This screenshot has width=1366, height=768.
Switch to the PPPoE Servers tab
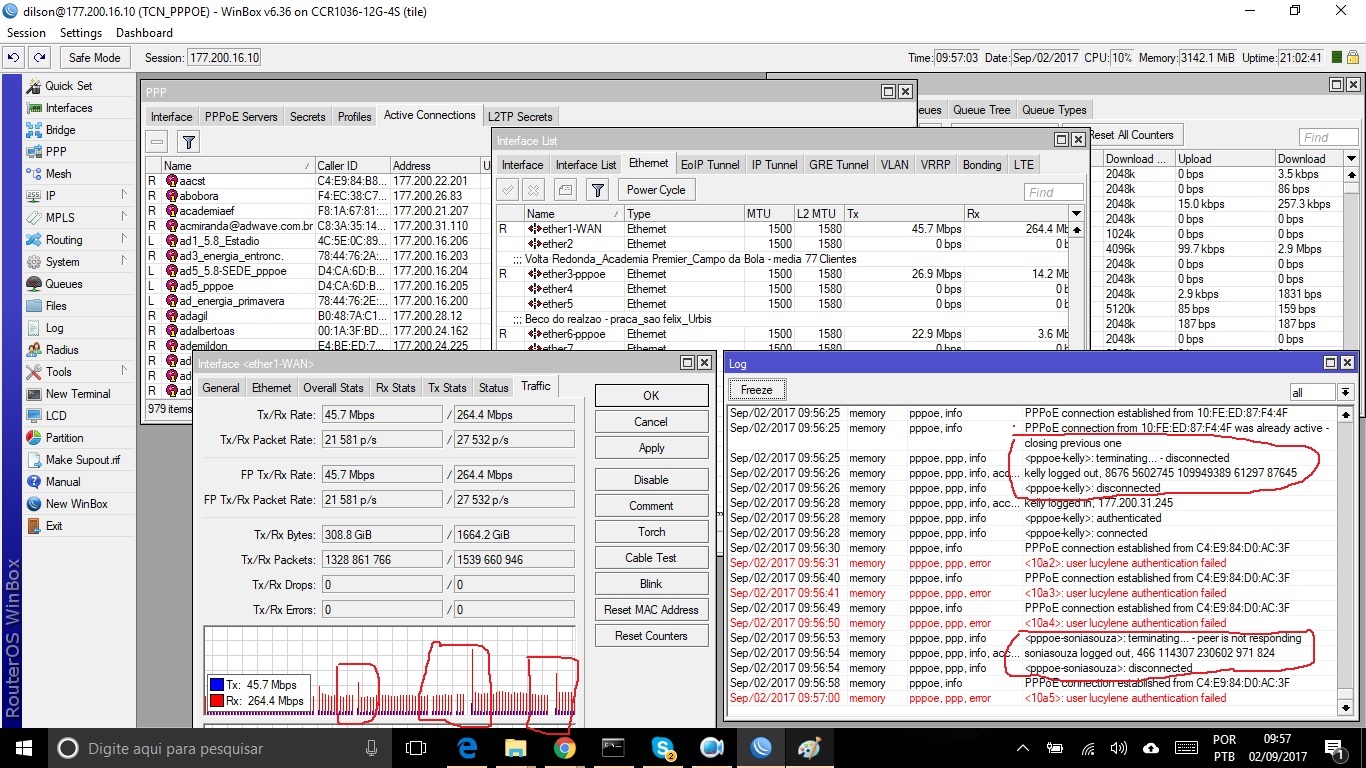point(241,117)
